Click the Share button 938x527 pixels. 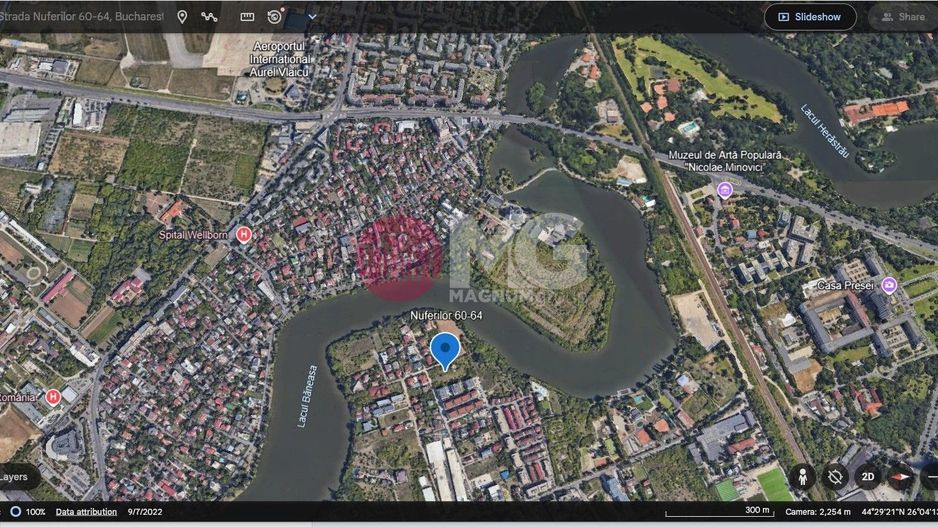901,17
